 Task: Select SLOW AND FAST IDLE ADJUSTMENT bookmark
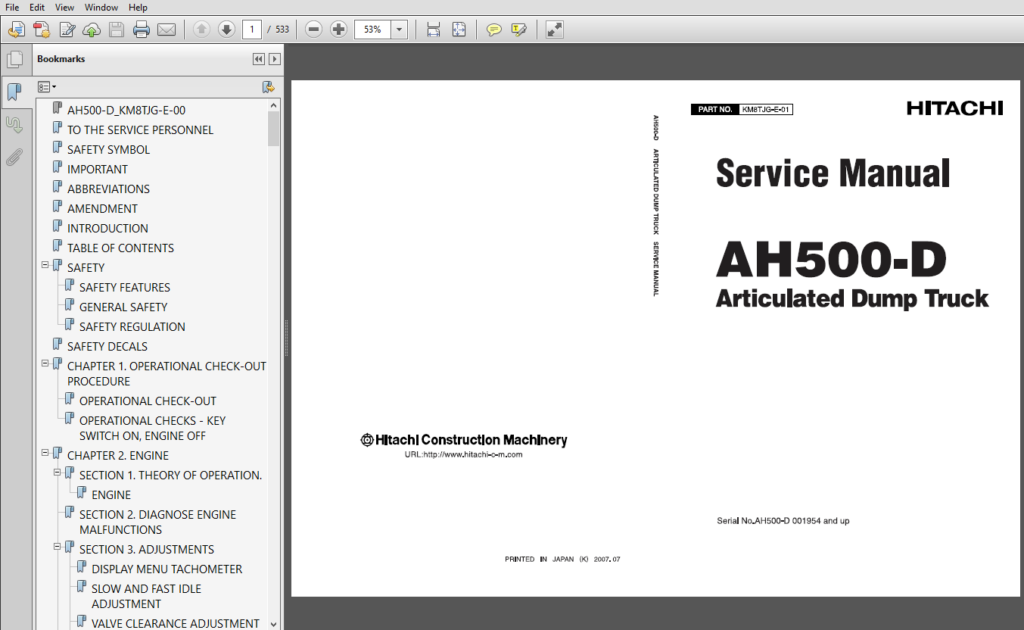[146, 597]
